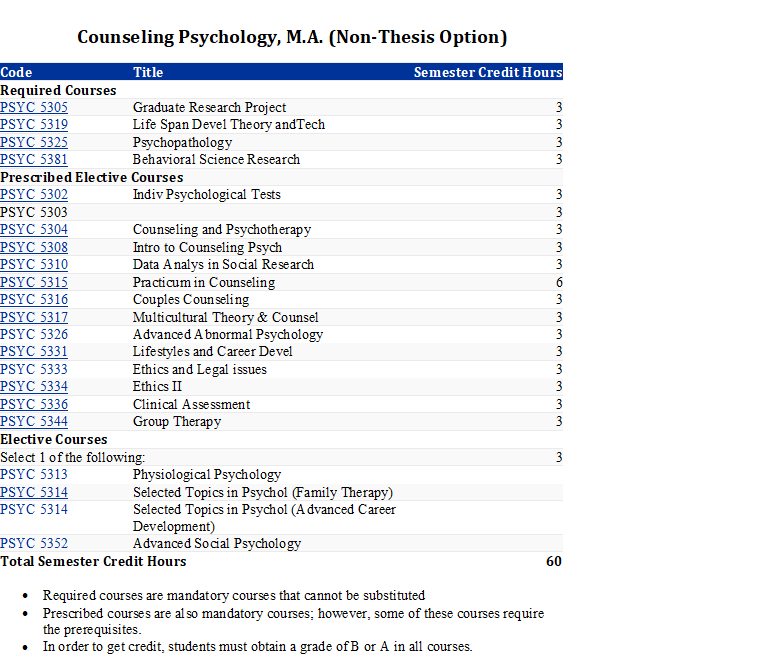This screenshot has height=654, width=768.
Task: Click the Practicum in Counseling title
Action: 204,282
